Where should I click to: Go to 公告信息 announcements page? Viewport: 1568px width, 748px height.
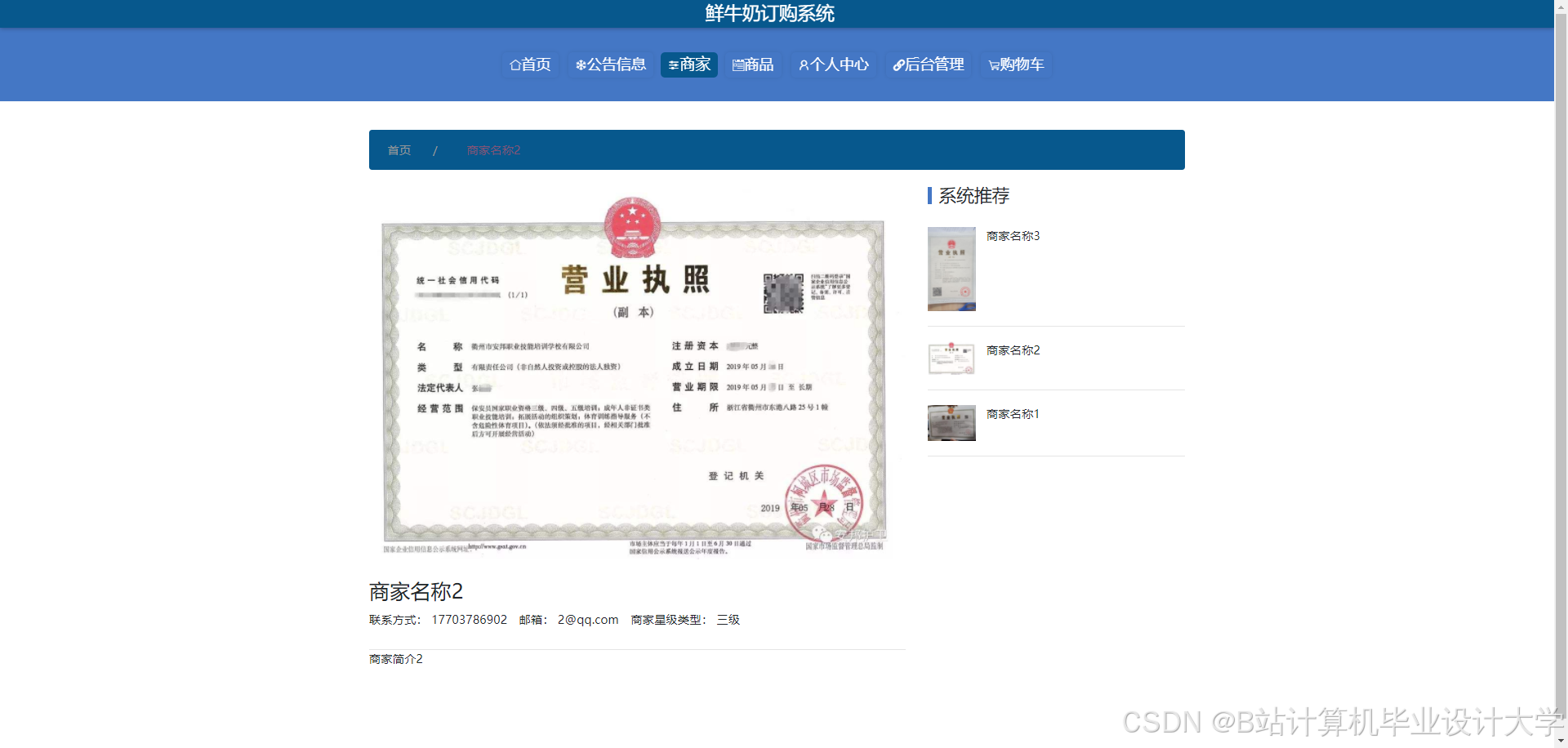[611, 65]
